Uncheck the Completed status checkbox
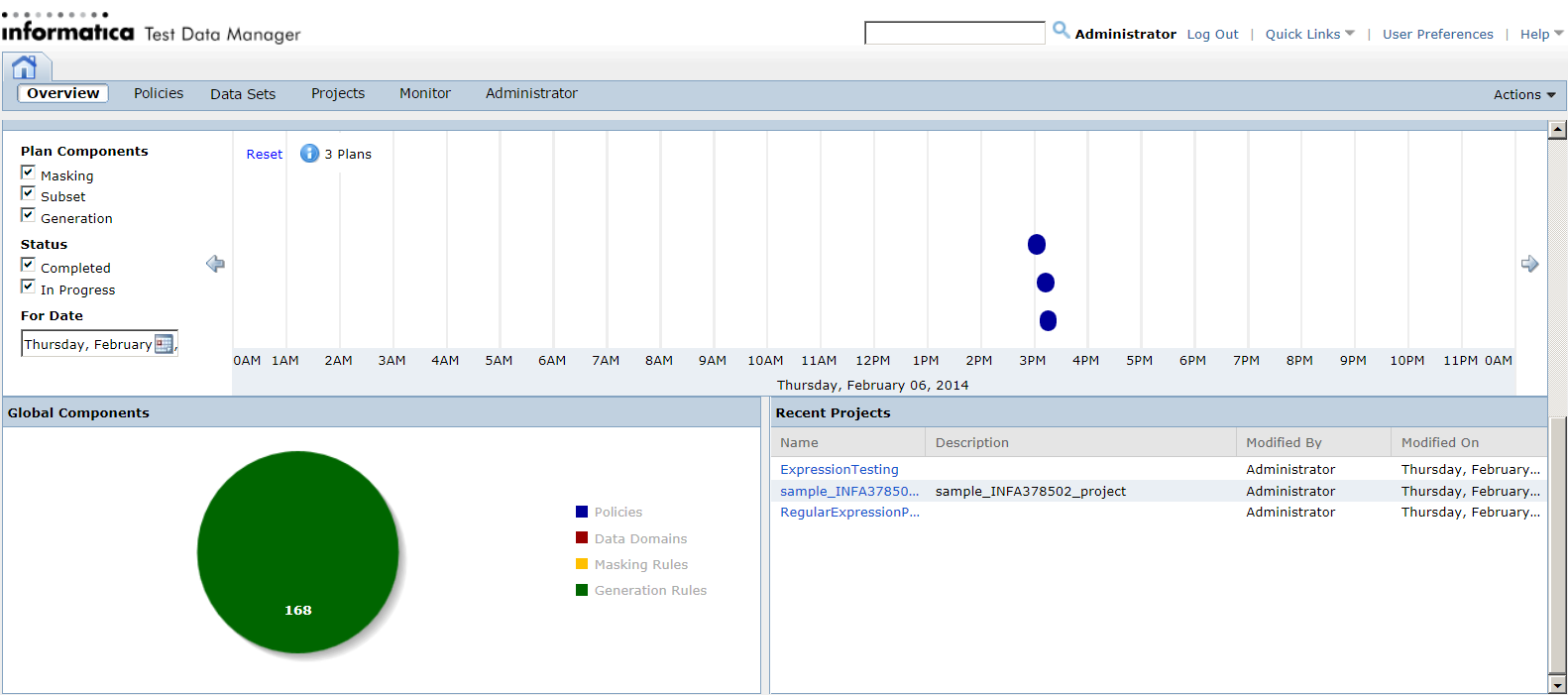Image resolution: width=1568 pixels, height=695 pixels. coord(28,265)
